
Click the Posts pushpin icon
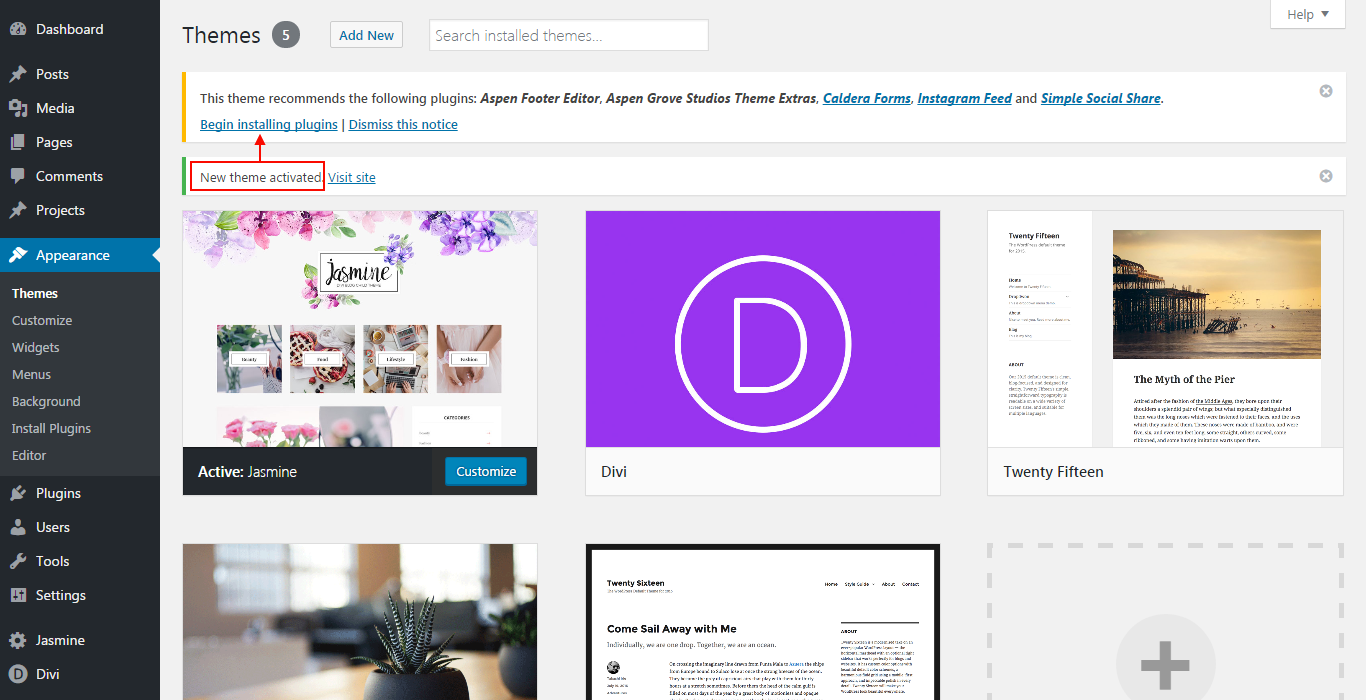[18, 74]
